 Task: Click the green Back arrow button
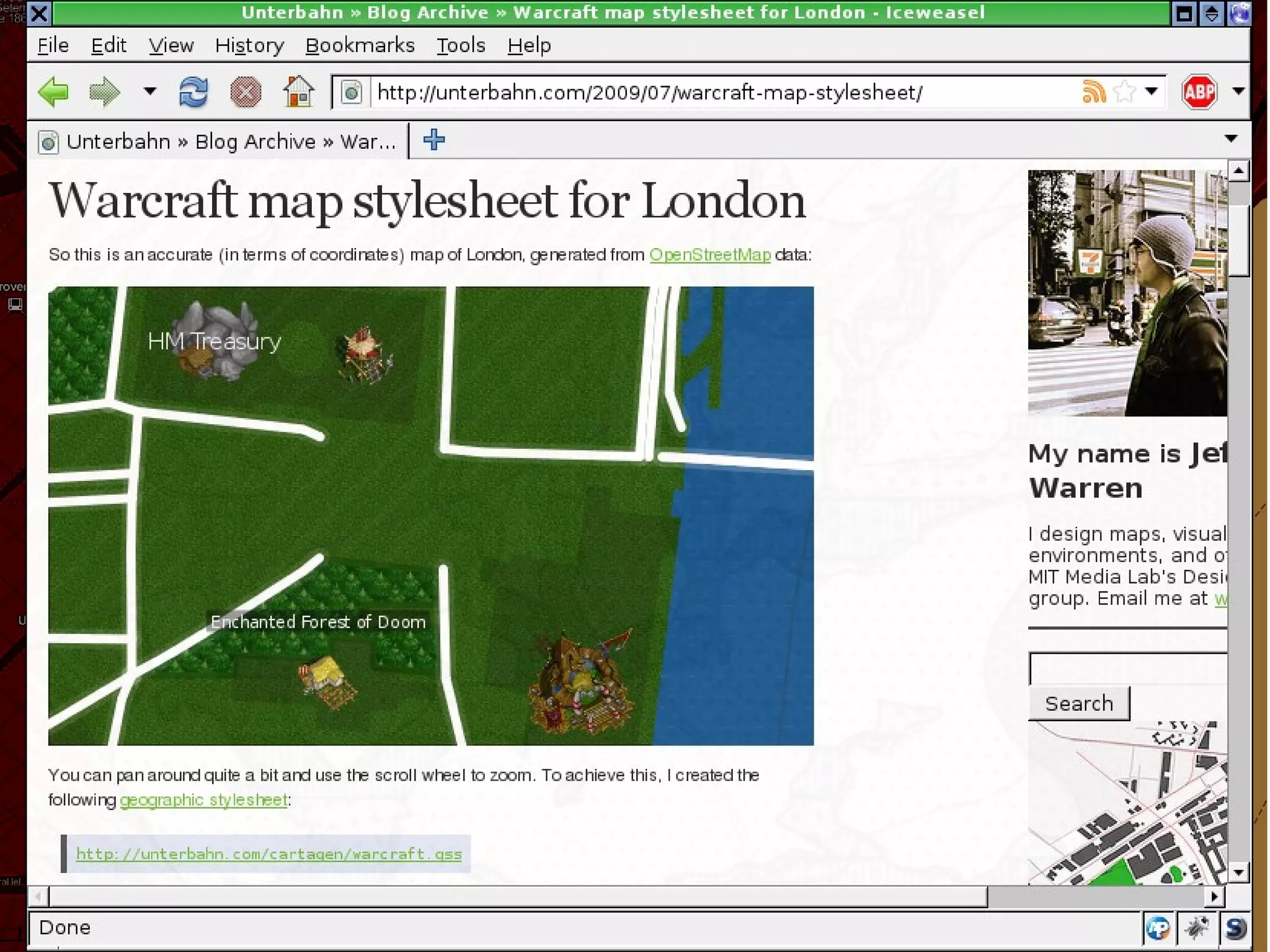pos(53,92)
